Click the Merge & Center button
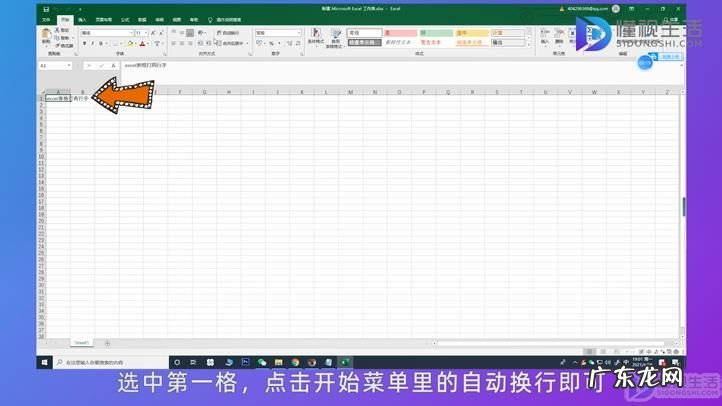 (232, 43)
